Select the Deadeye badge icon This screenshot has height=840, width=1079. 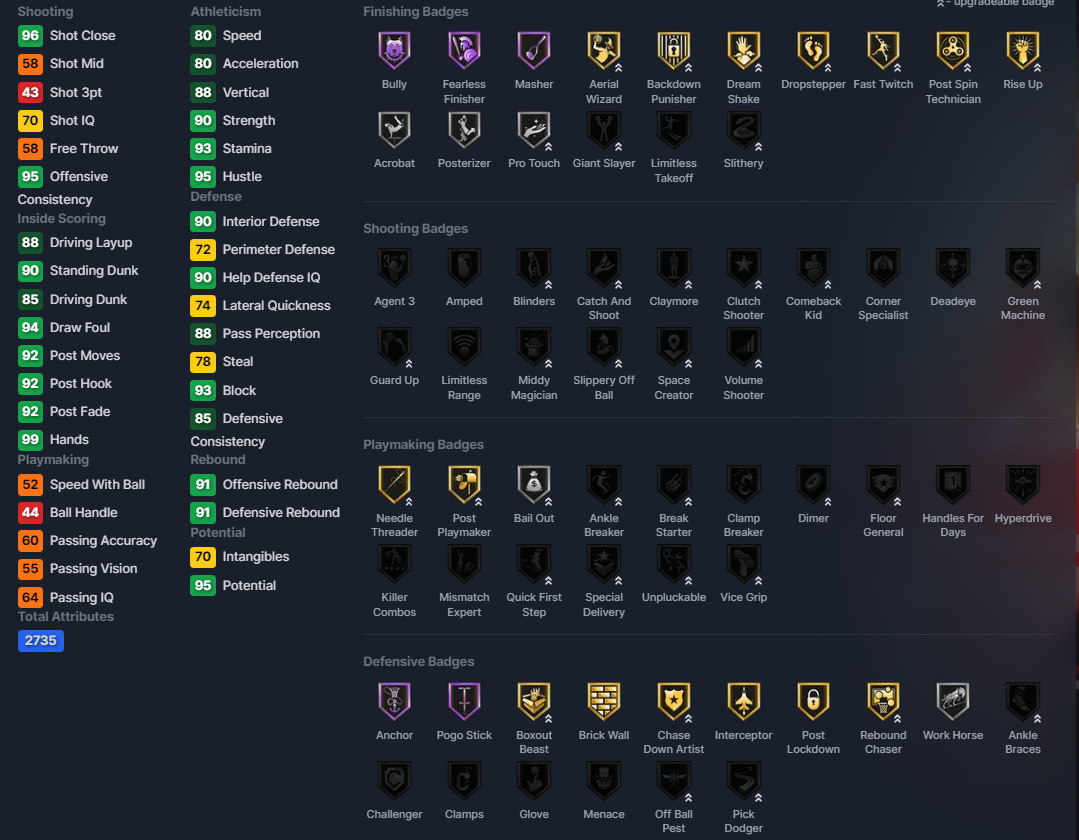[953, 267]
